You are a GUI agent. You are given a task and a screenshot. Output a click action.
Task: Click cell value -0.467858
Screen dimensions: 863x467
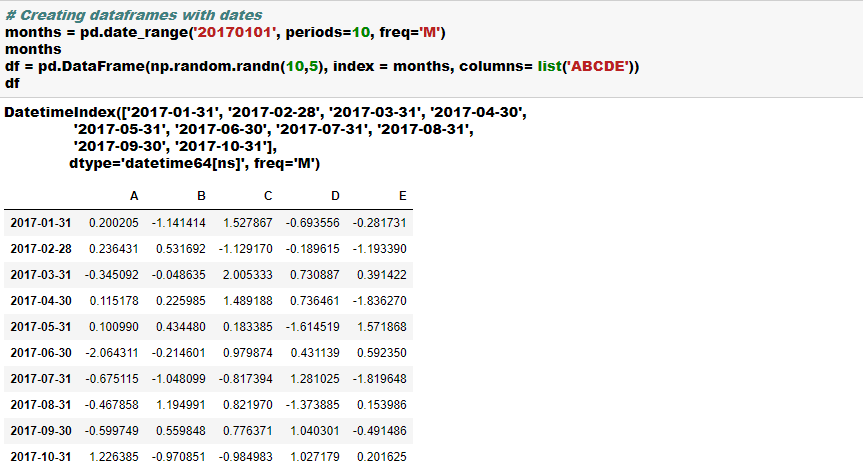112,405
